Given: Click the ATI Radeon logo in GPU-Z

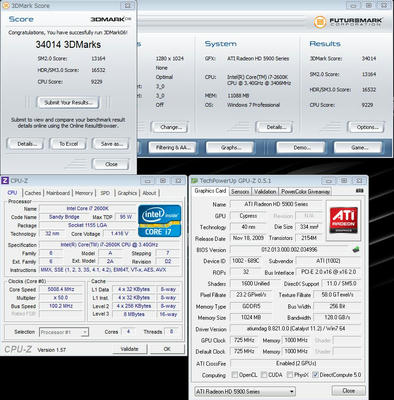Looking at the screenshot, I should click(x=343, y=220).
